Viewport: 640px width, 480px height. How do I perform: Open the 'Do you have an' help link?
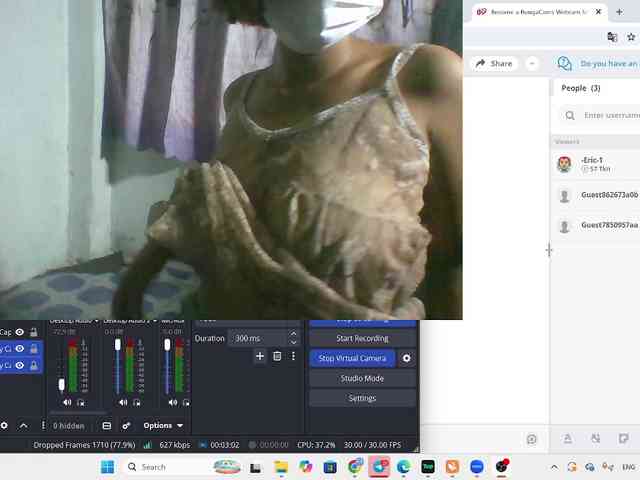tap(598, 63)
